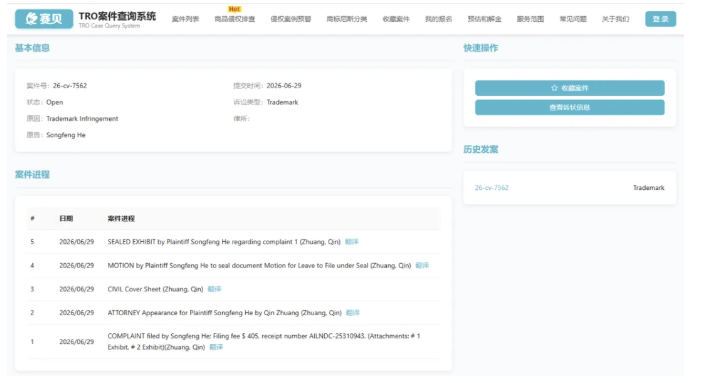Open history case link 26-cv-7562
The height and width of the screenshot is (383, 702).
click(x=492, y=188)
